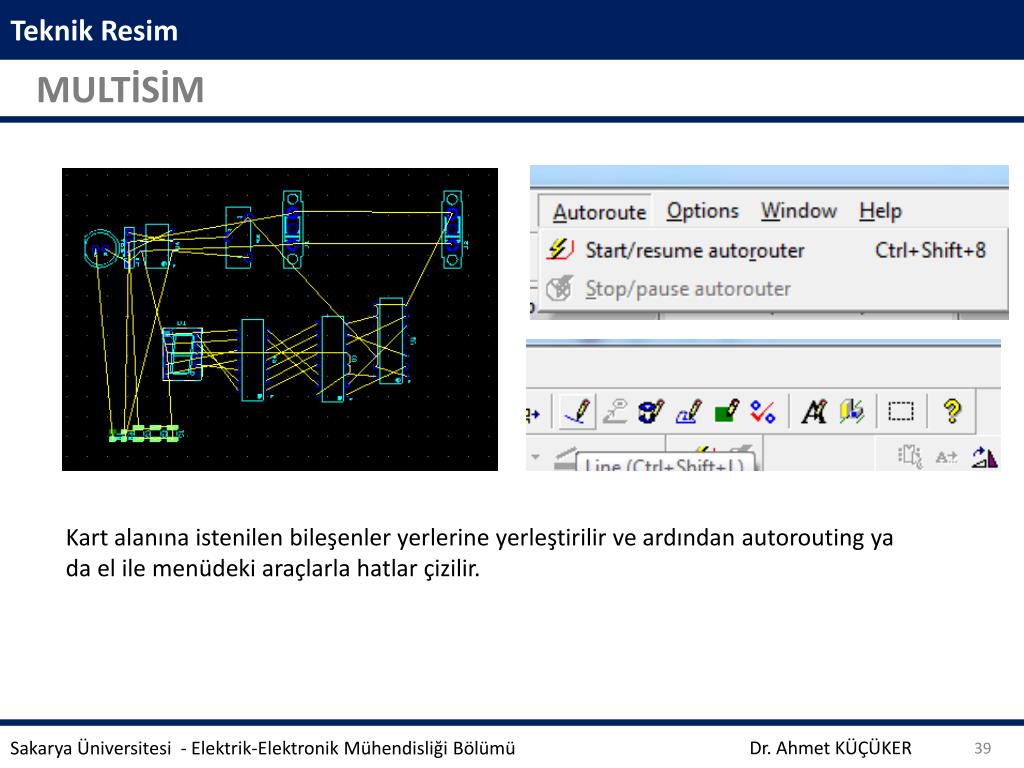Click the red checkmark with blue diamonds icon
Image resolution: width=1024 pixels, height=768 pixels.
pos(763,411)
